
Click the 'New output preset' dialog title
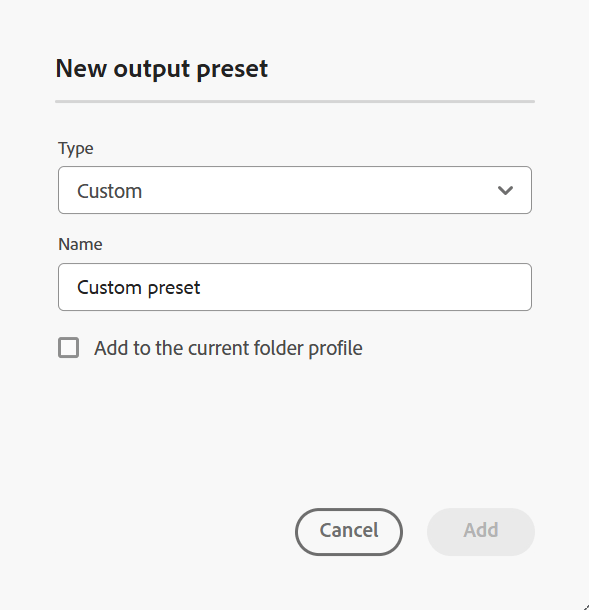point(161,69)
